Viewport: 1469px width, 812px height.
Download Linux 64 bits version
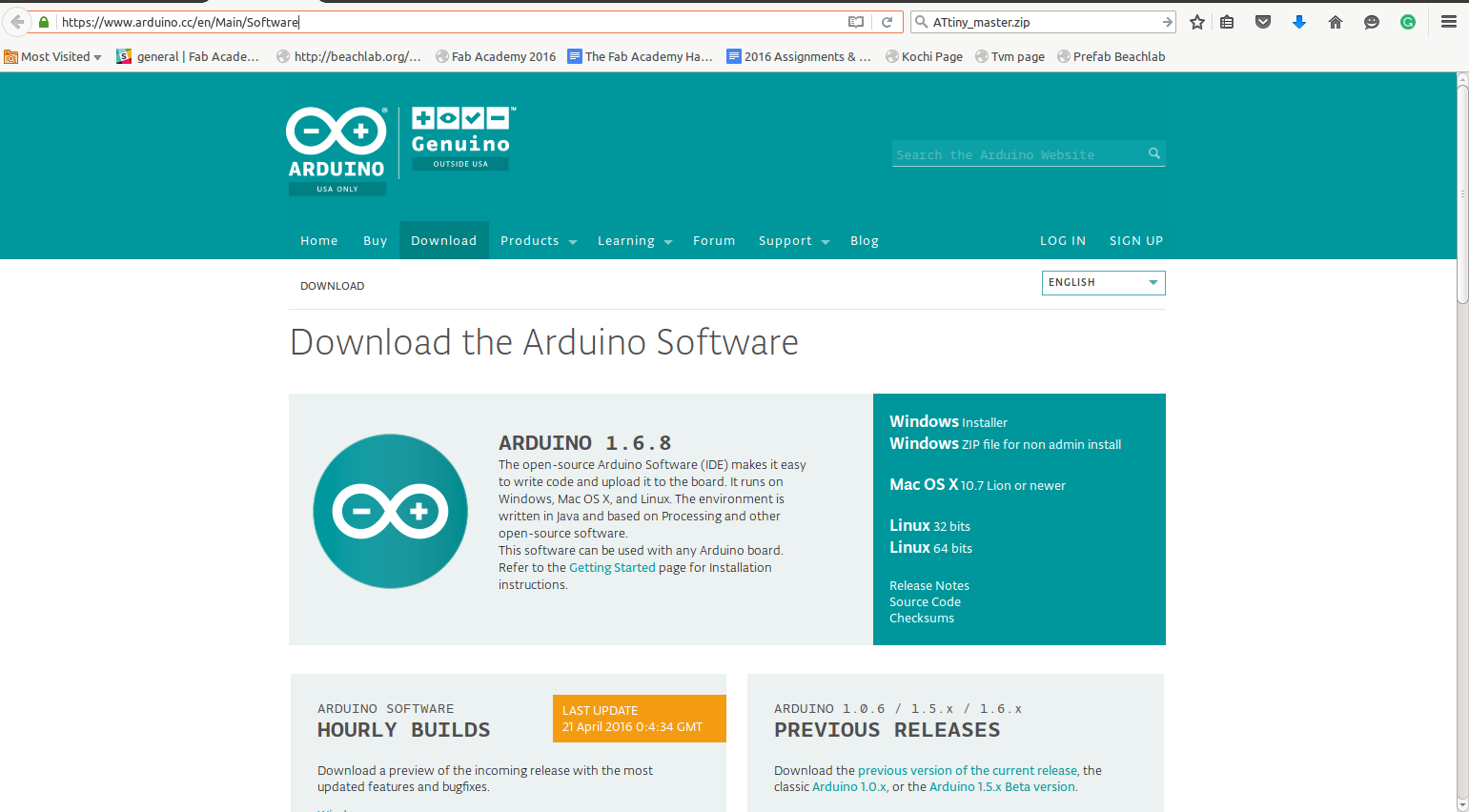(x=930, y=547)
